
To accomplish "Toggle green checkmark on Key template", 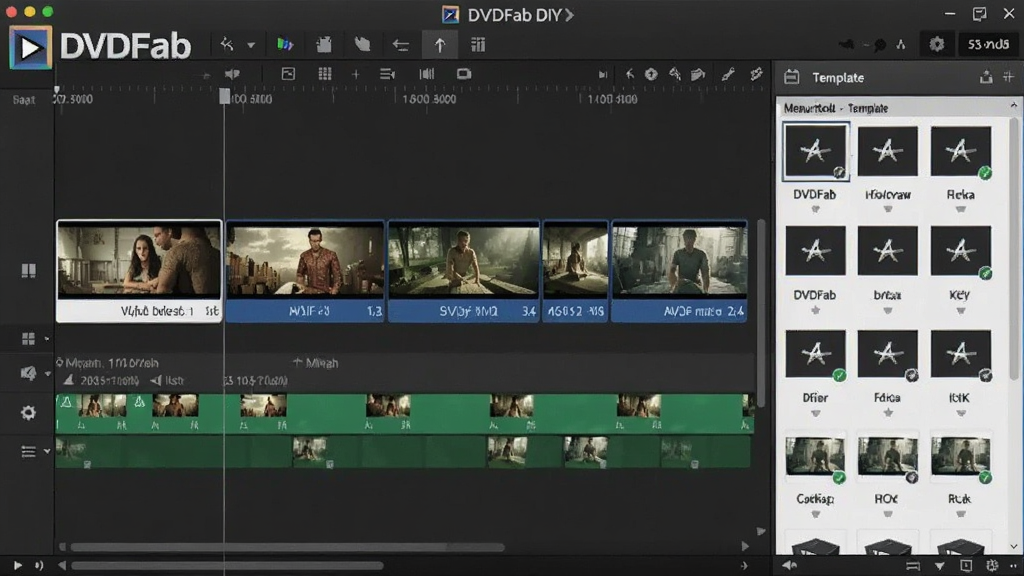I will pos(985,273).
